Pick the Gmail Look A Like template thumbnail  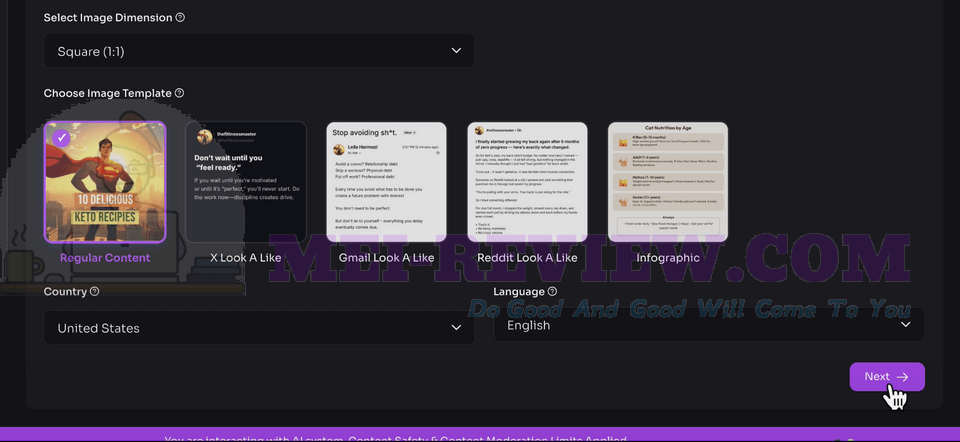[386, 182]
